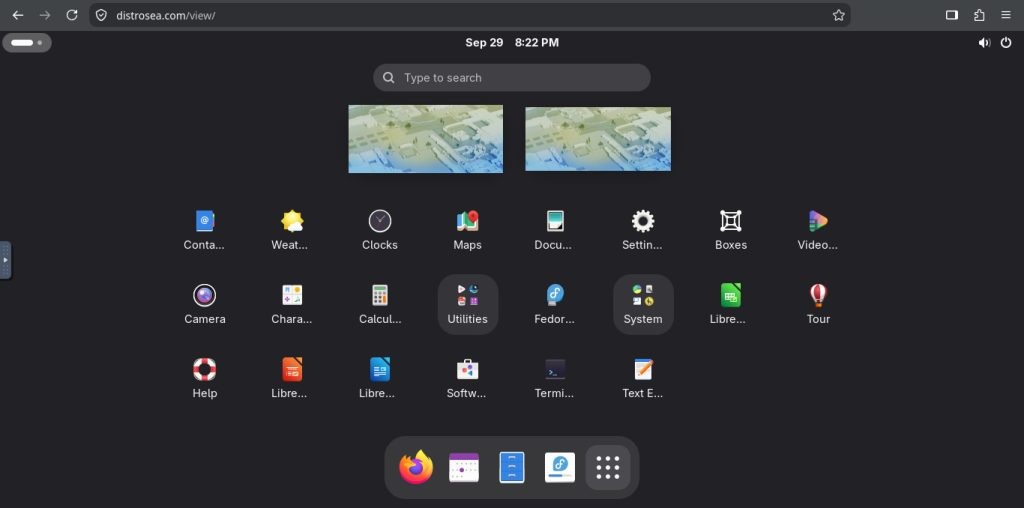Launch Firefox from the dock
Screen dimensions: 1024x508
coord(416,468)
